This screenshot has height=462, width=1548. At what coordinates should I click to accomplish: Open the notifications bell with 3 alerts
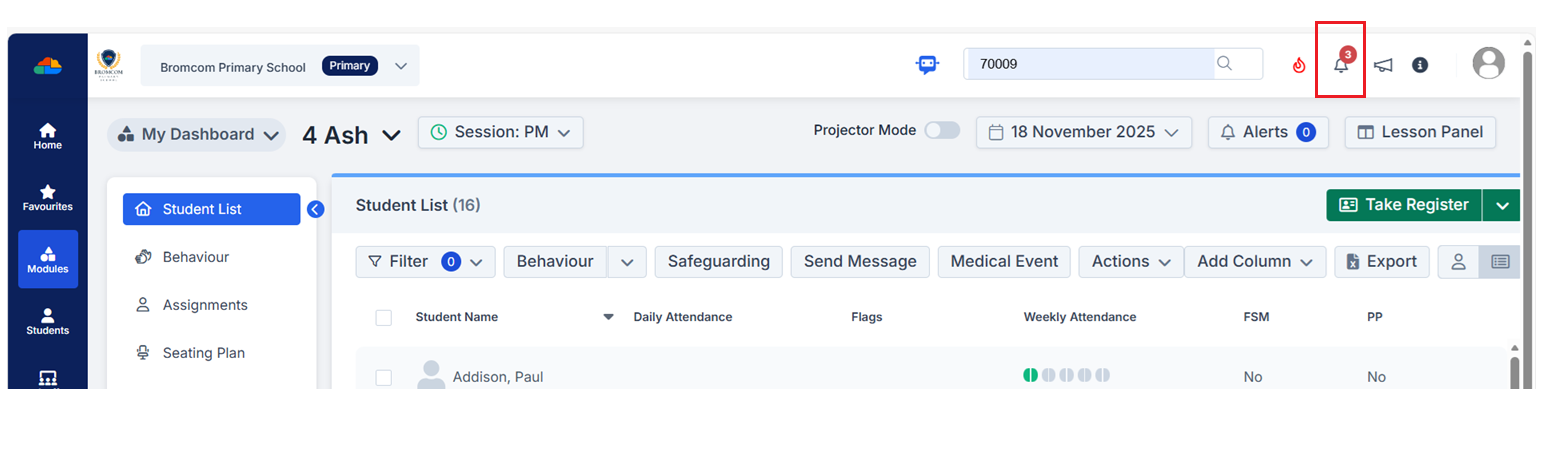click(x=1341, y=65)
